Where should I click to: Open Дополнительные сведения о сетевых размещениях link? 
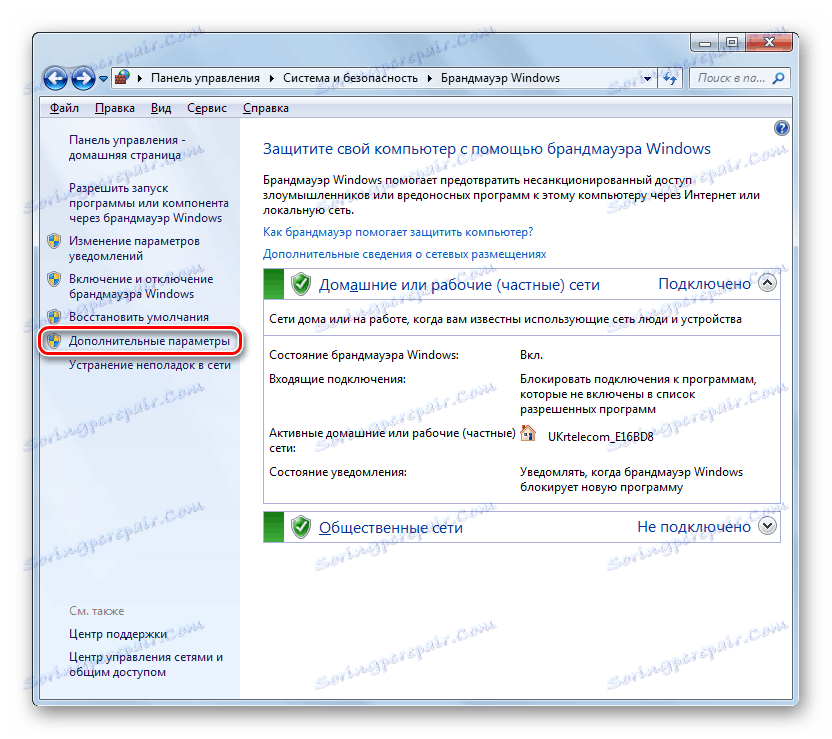[404, 254]
